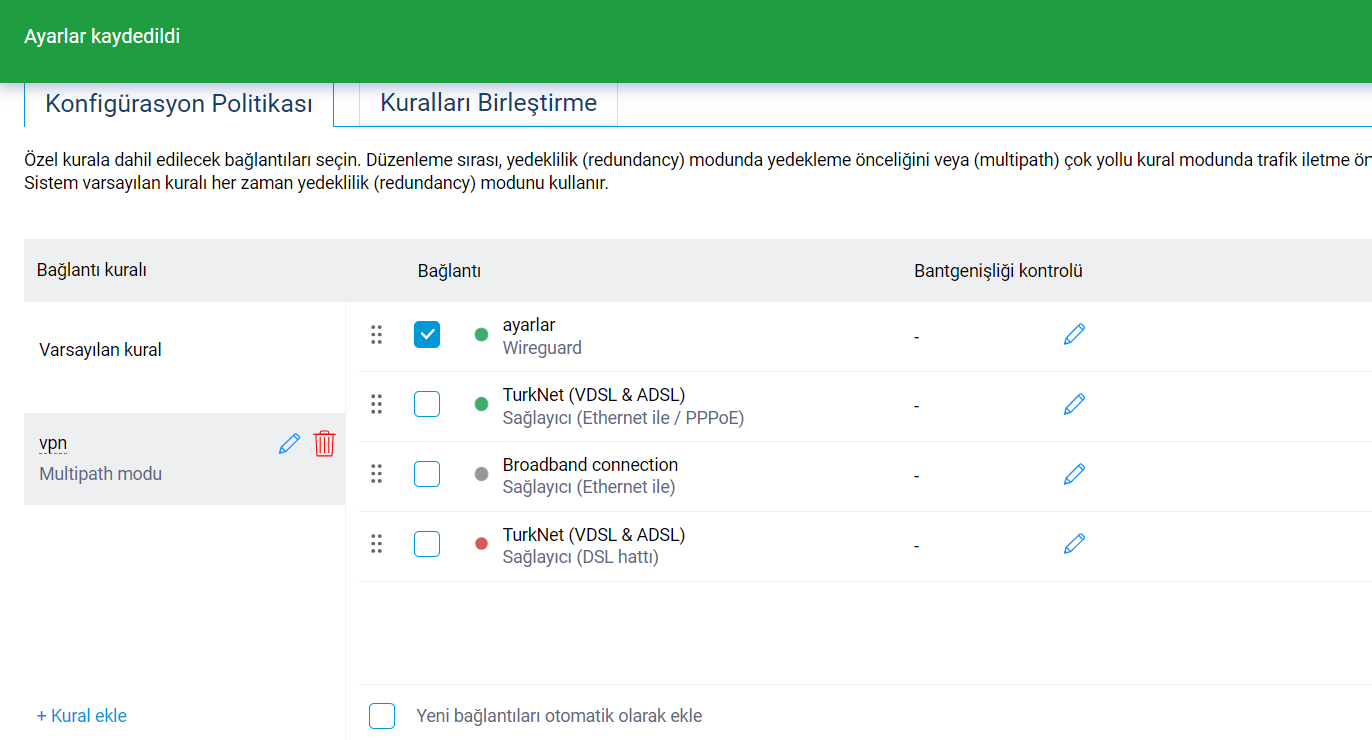Image resolution: width=1372 pixels, height=740 pixels.
Task: Edit bandwidth control for Broadband connection
Action: pos(1074,474)
